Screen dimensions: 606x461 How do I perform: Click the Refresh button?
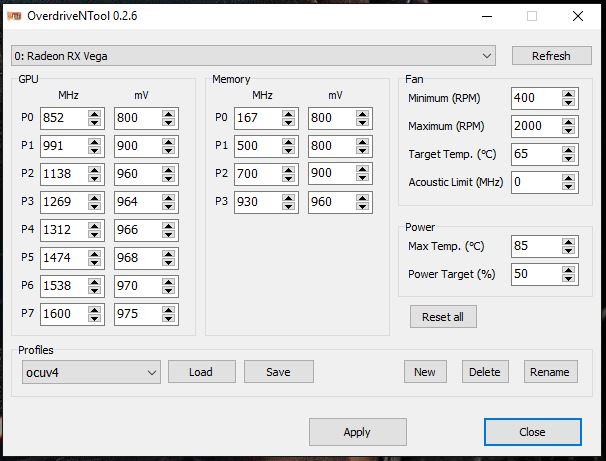point(551,56)
